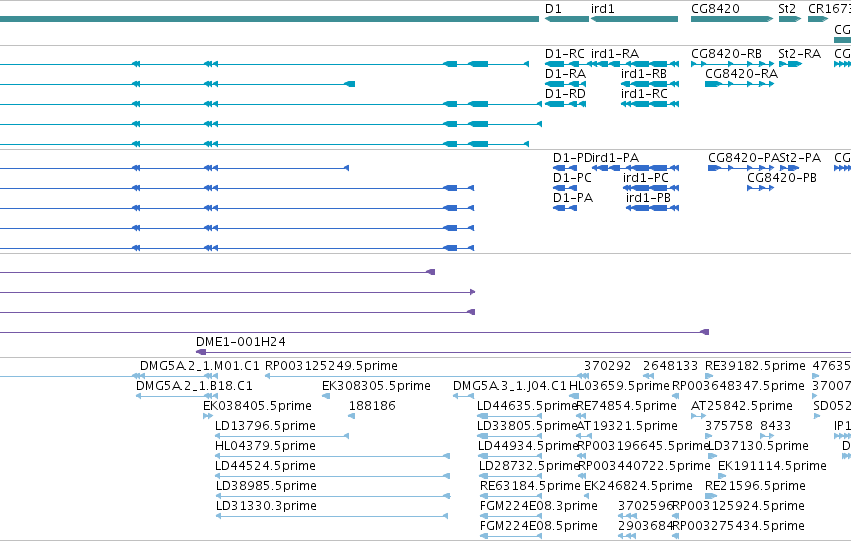Click the CG8420-RB transcript
Viewport: 851px width, 541px height.
[732, 64]
